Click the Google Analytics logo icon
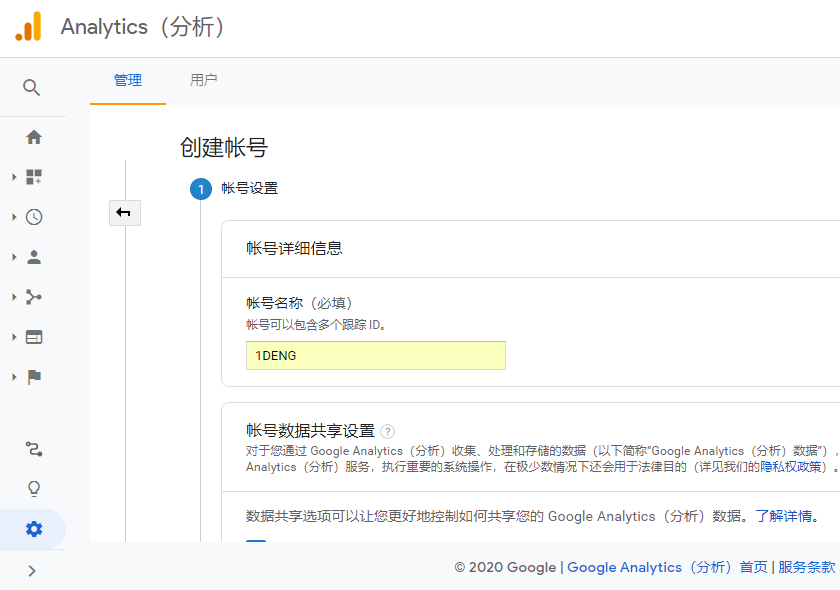Screen dimensions: 840x590 (x=27, y=27)
